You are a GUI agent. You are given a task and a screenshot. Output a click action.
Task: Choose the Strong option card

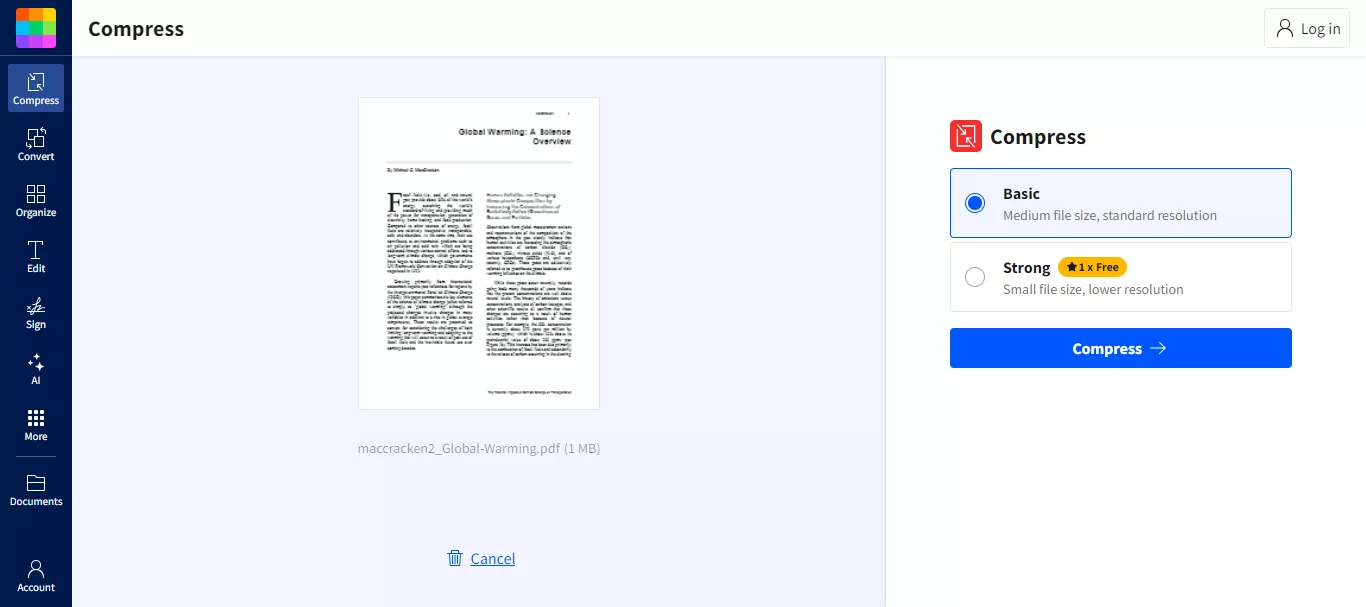(1120, 277)
